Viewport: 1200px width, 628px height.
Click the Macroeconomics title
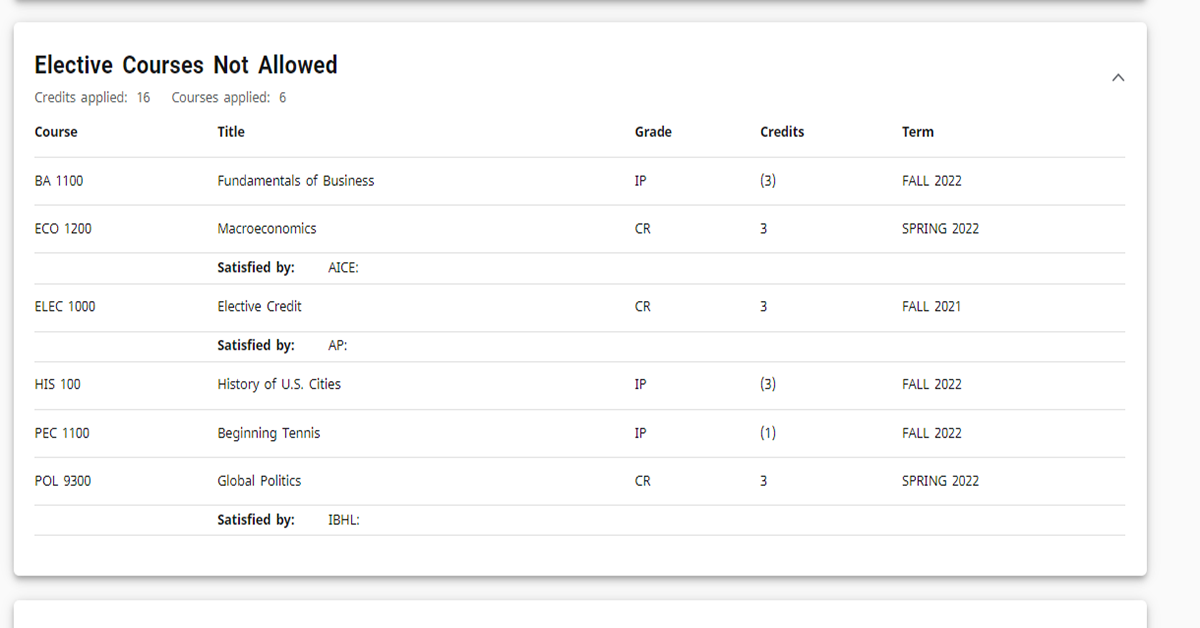[267, 229]
